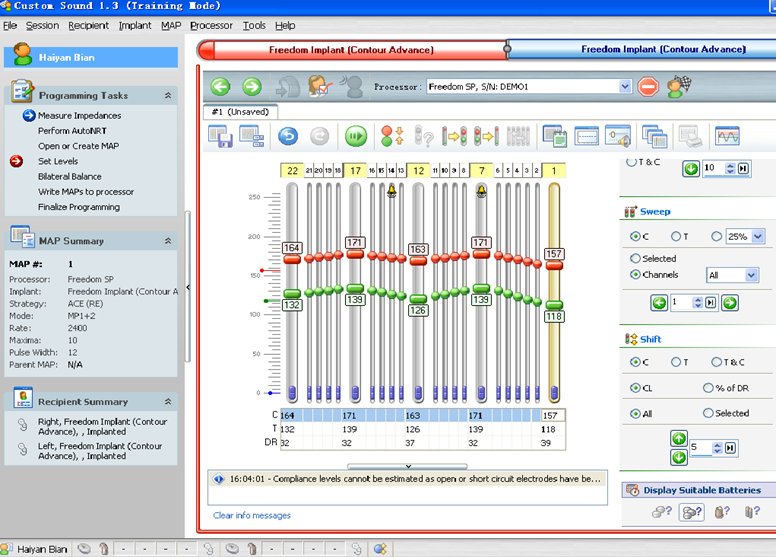The width and height of the screenshot is (776, 557).
Task: Click Open or Create MAP task
Action: pos(78,146)
